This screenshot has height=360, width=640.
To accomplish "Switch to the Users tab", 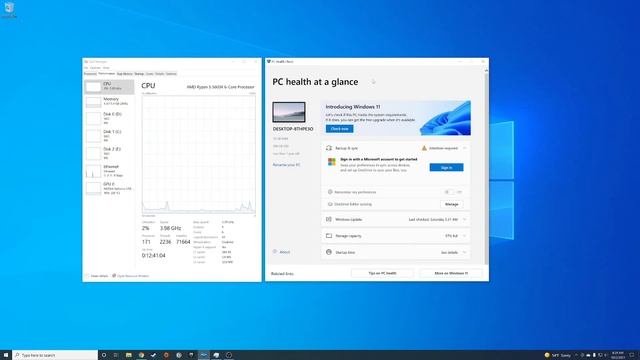I will [149, 74].
